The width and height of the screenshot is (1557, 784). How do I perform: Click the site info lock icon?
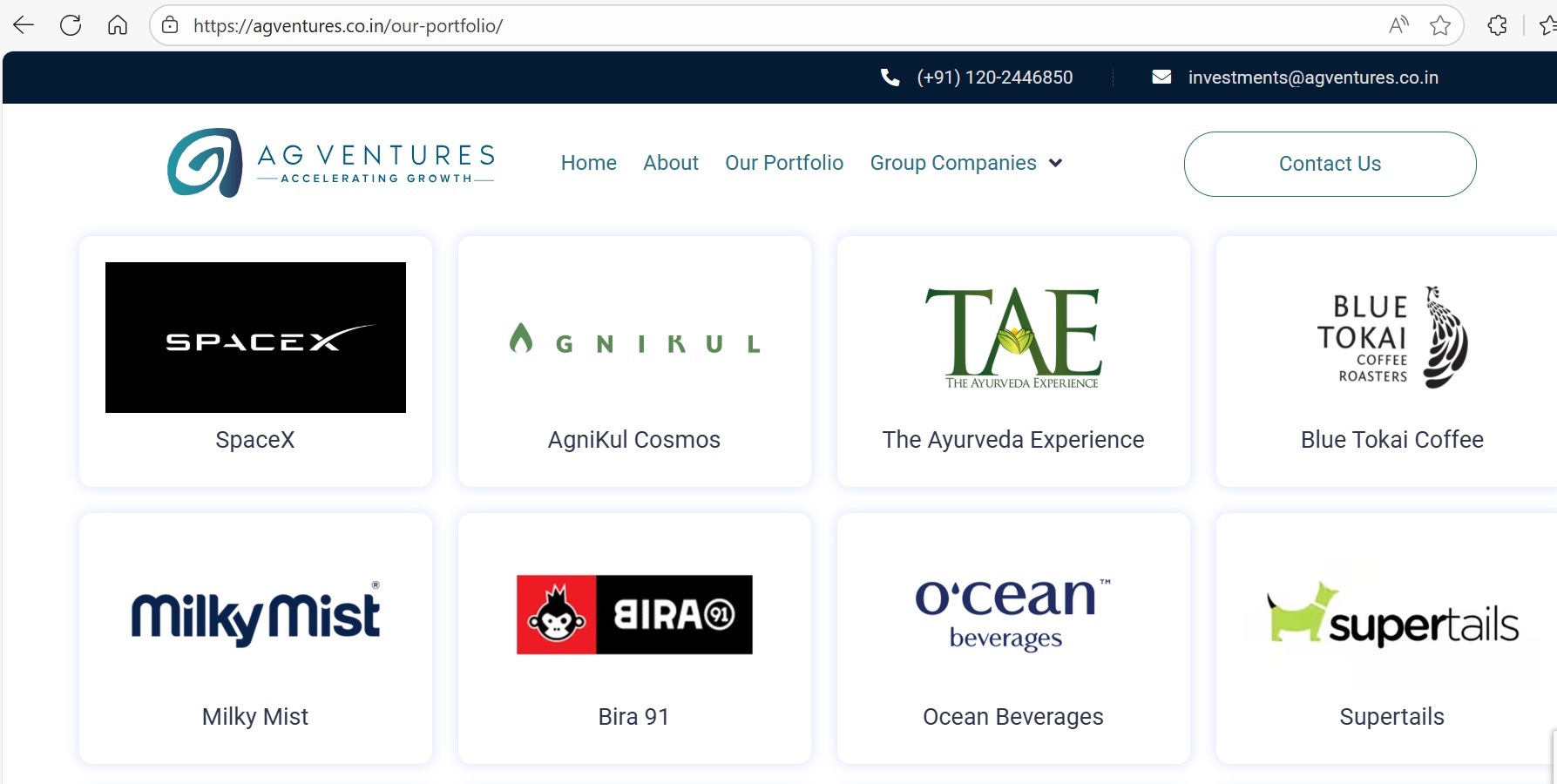pos(171,25)
